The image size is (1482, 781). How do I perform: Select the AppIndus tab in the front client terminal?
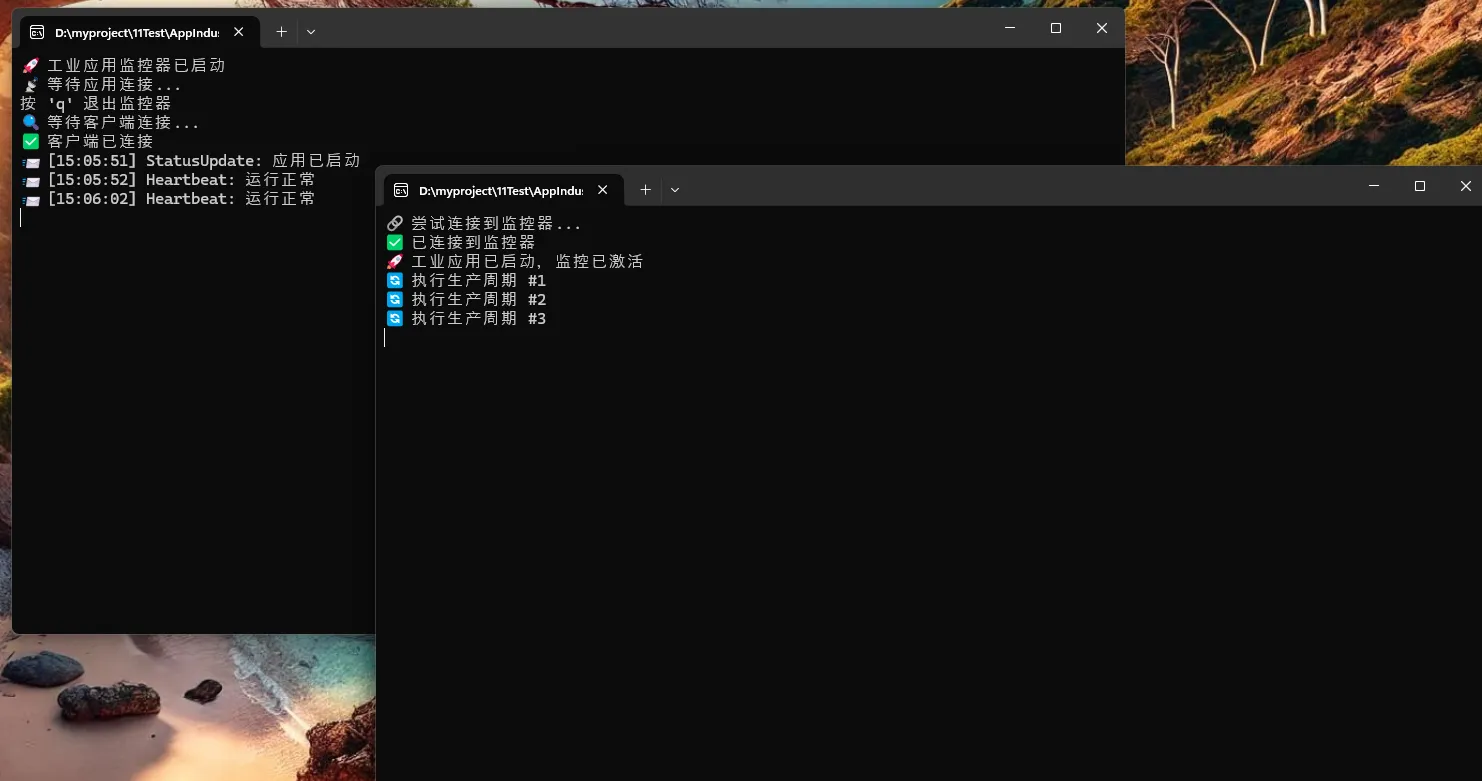pyautogui.click(x=500, y=190)
